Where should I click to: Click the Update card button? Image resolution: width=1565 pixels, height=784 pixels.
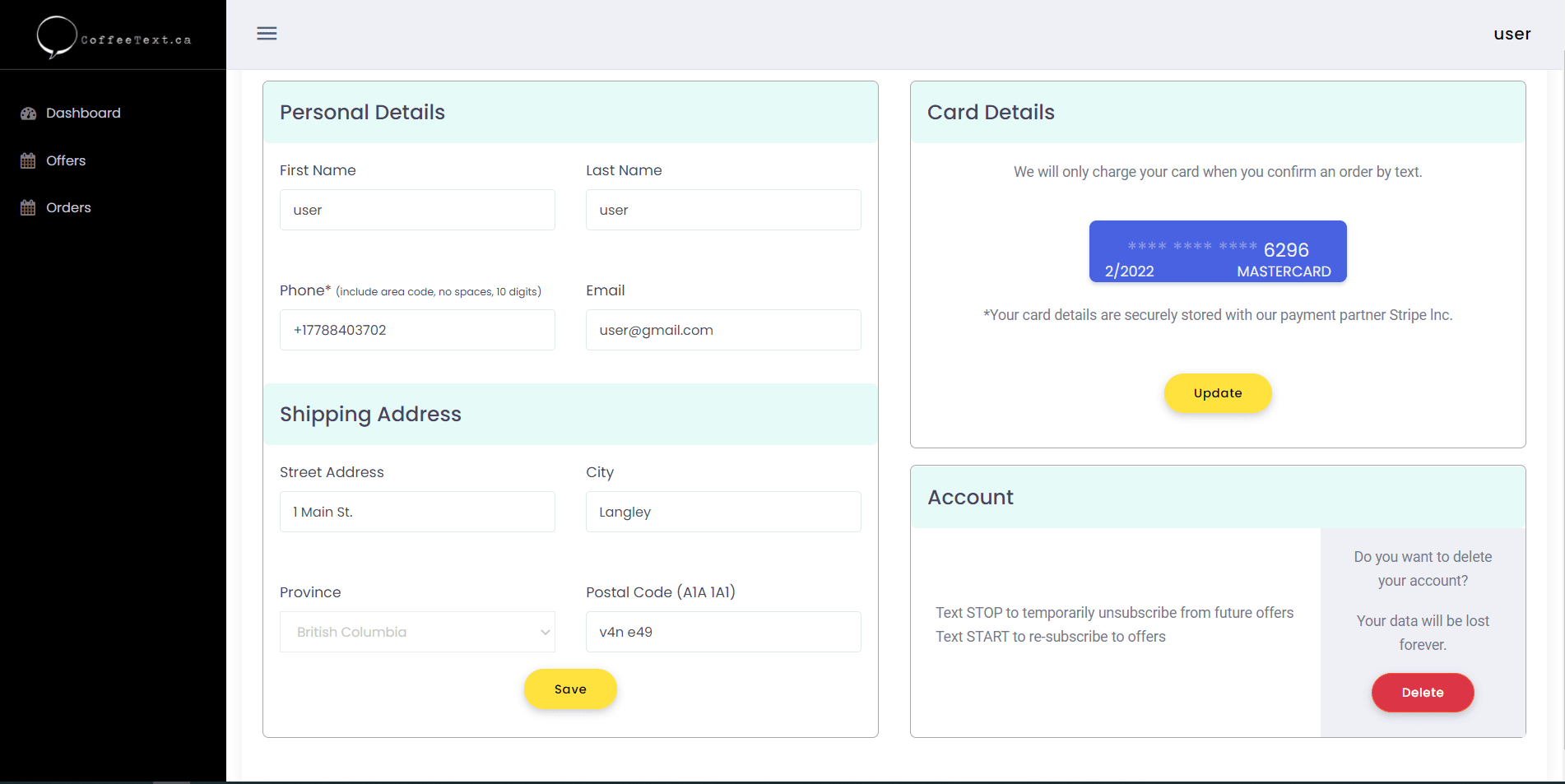click(x=1217, y=393)
